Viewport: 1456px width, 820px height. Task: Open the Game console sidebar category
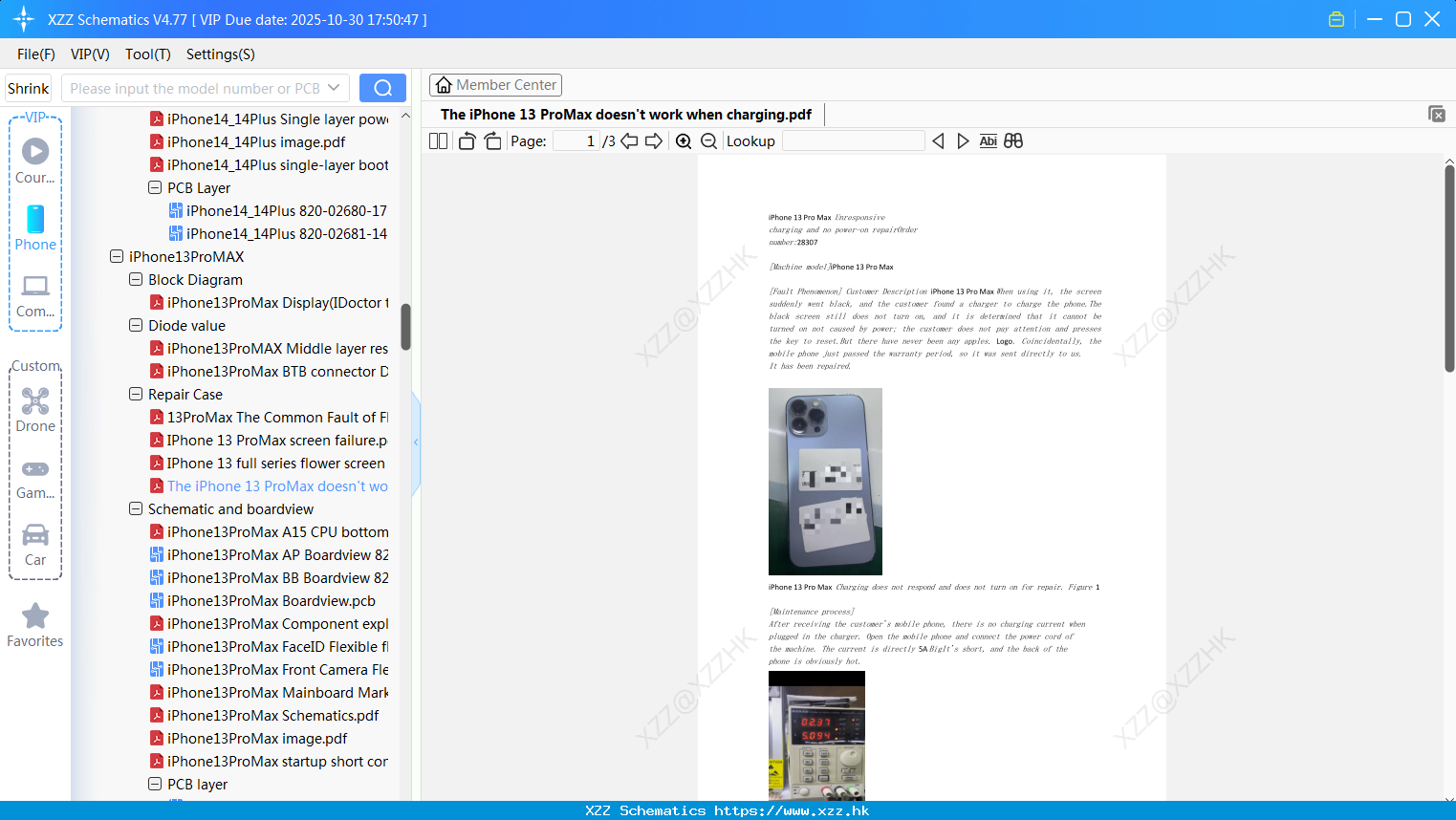[35, 479]
